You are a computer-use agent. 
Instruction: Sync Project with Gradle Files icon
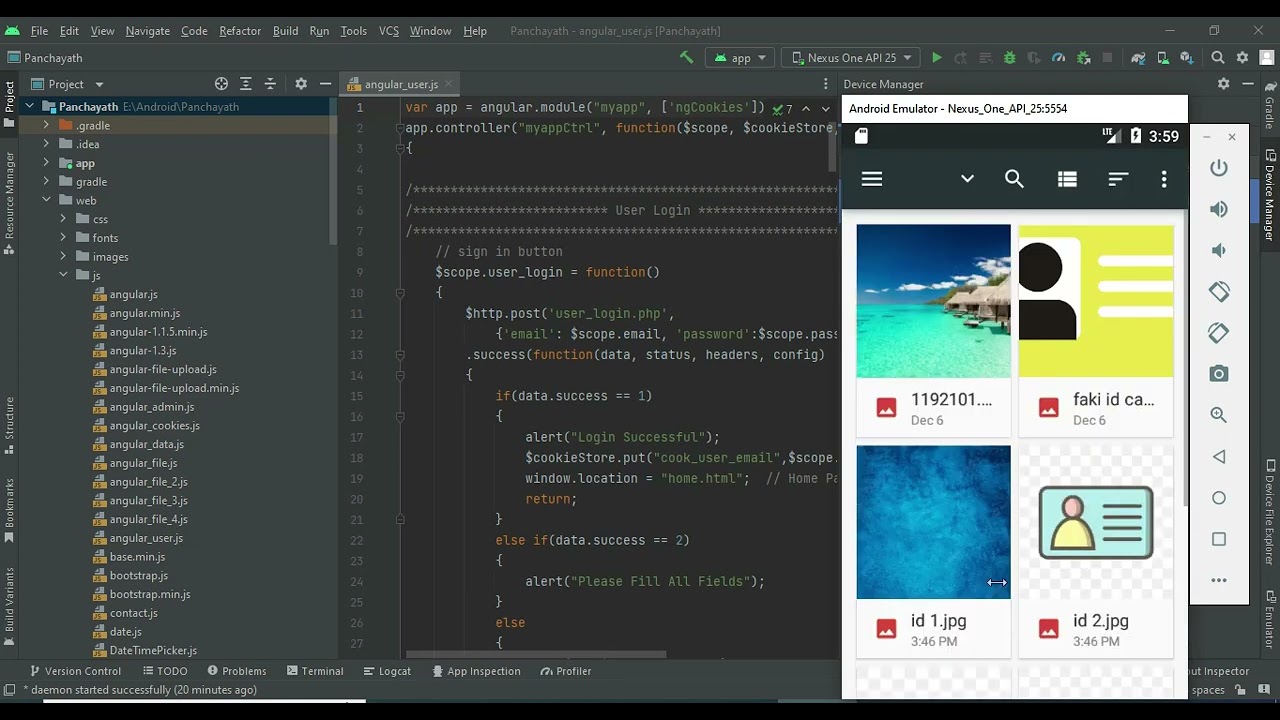(x=1138, y=58)
